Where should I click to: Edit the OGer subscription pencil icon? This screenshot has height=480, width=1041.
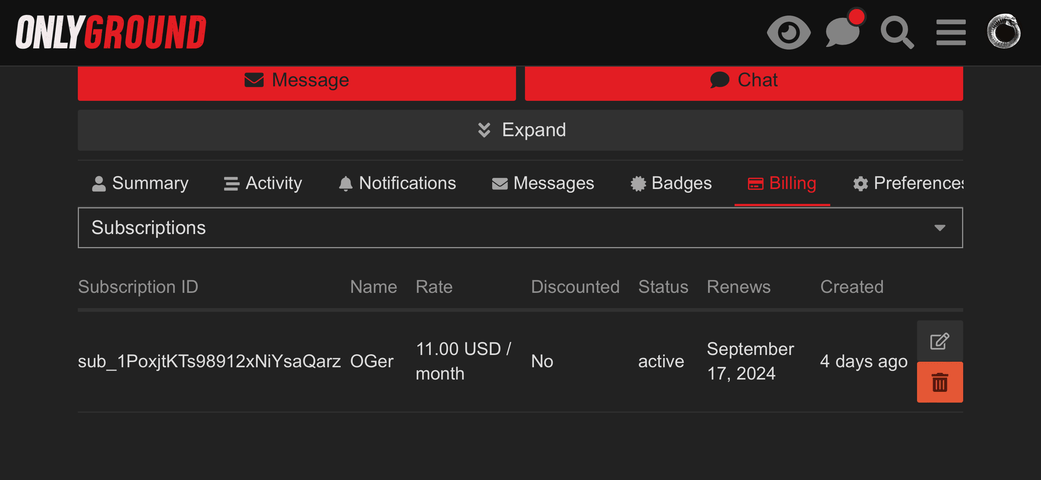pos(939,341)
